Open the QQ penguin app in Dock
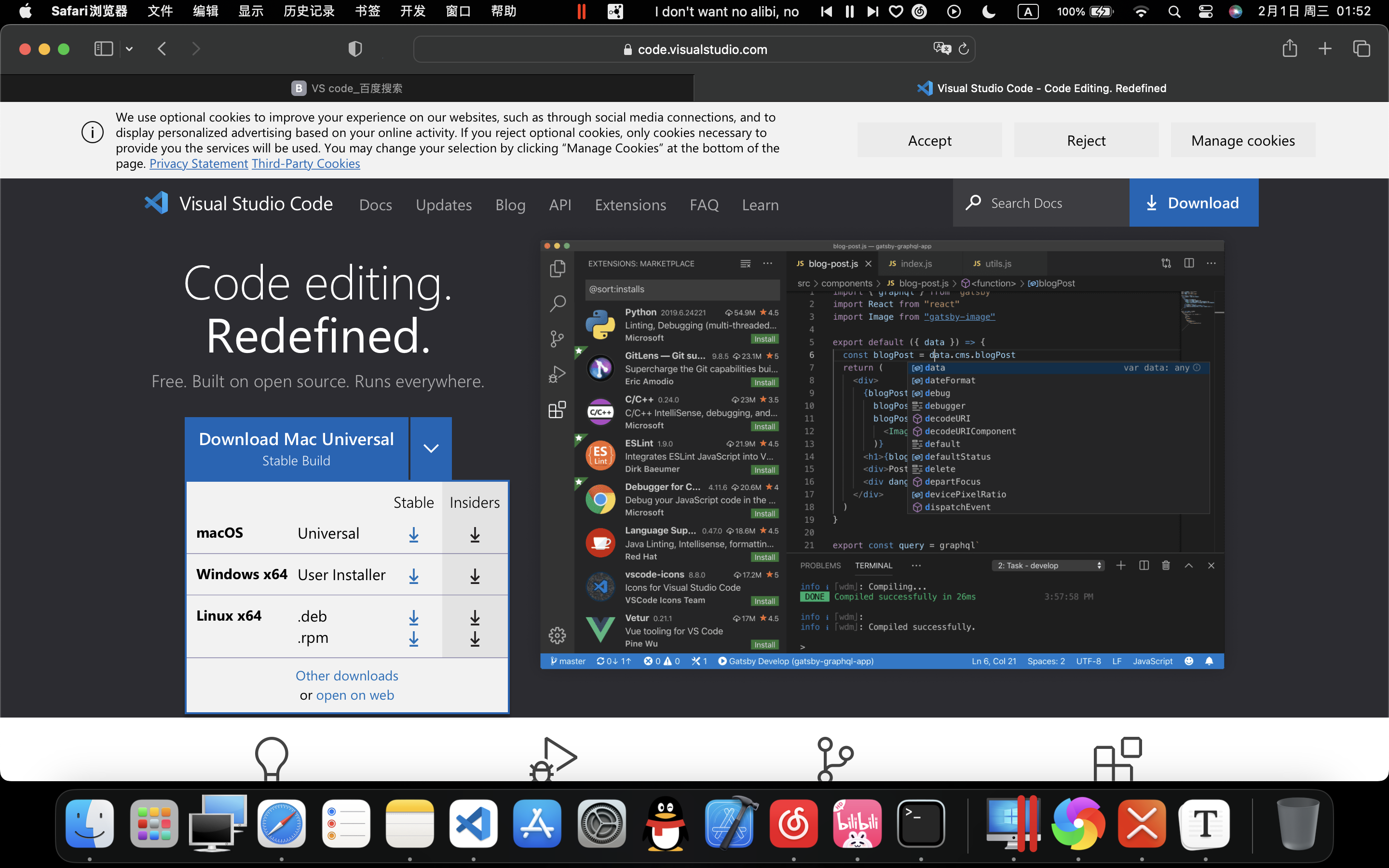This screenshot has width=1389, height=868. (x=665, y=823)
